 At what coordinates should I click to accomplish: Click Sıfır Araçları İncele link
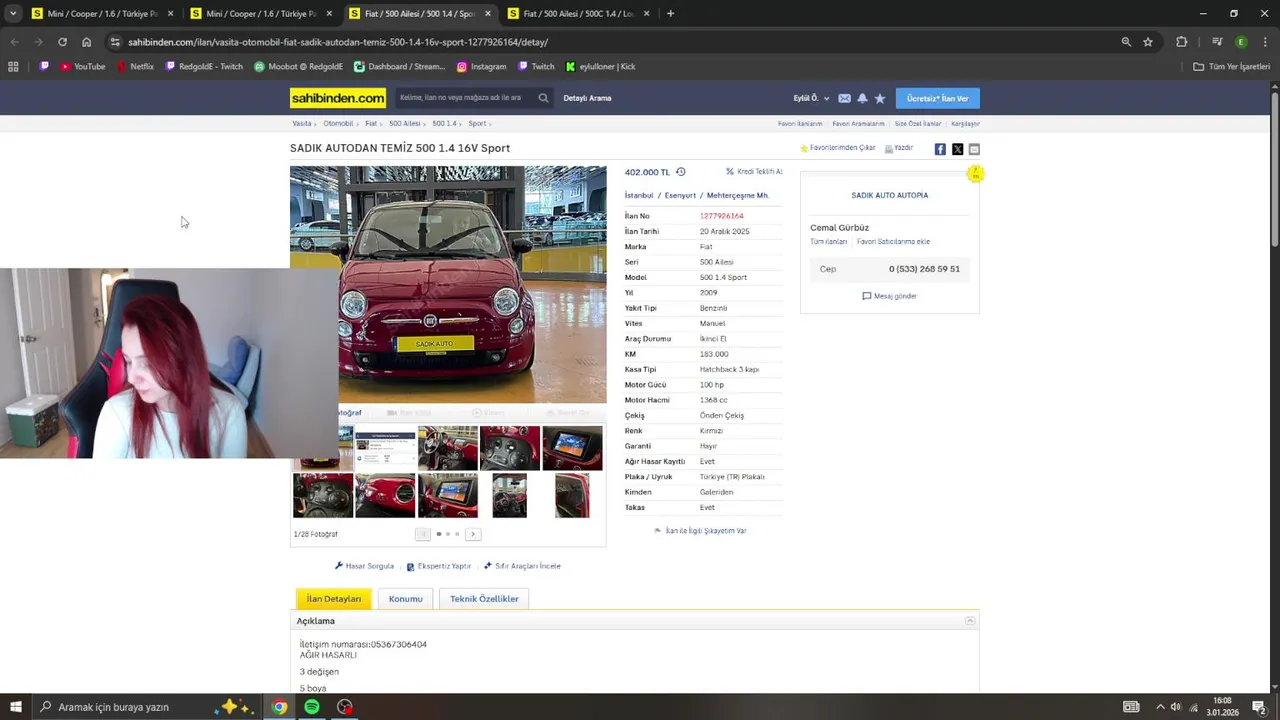point(522,566)
